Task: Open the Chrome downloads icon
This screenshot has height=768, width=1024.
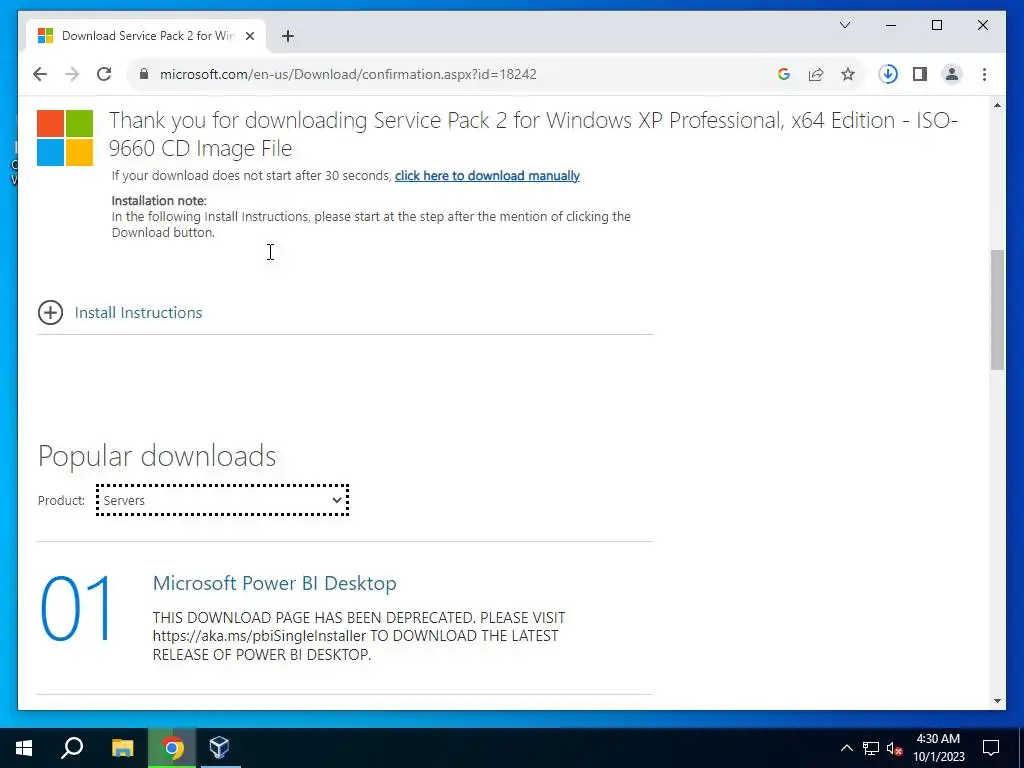Action: click(x=888, y=74)
